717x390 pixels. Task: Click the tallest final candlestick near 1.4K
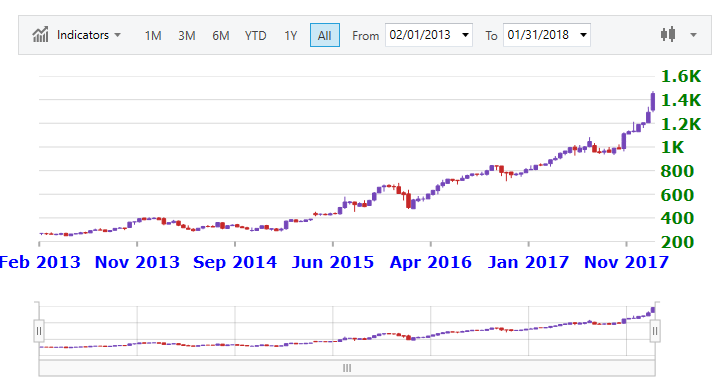pyautogui.click(x=653, y=102)
